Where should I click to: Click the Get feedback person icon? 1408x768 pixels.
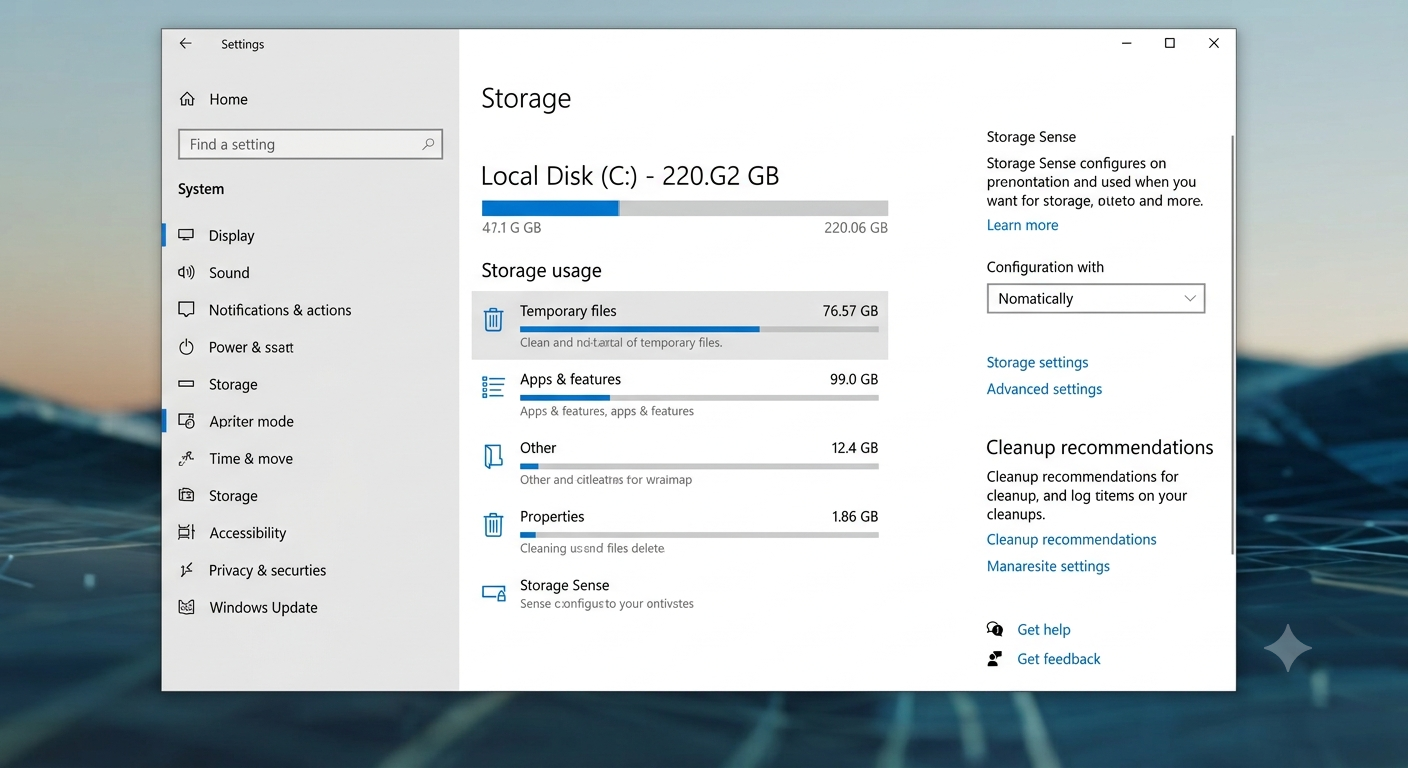pyautogui.click(x=995, y=659)
